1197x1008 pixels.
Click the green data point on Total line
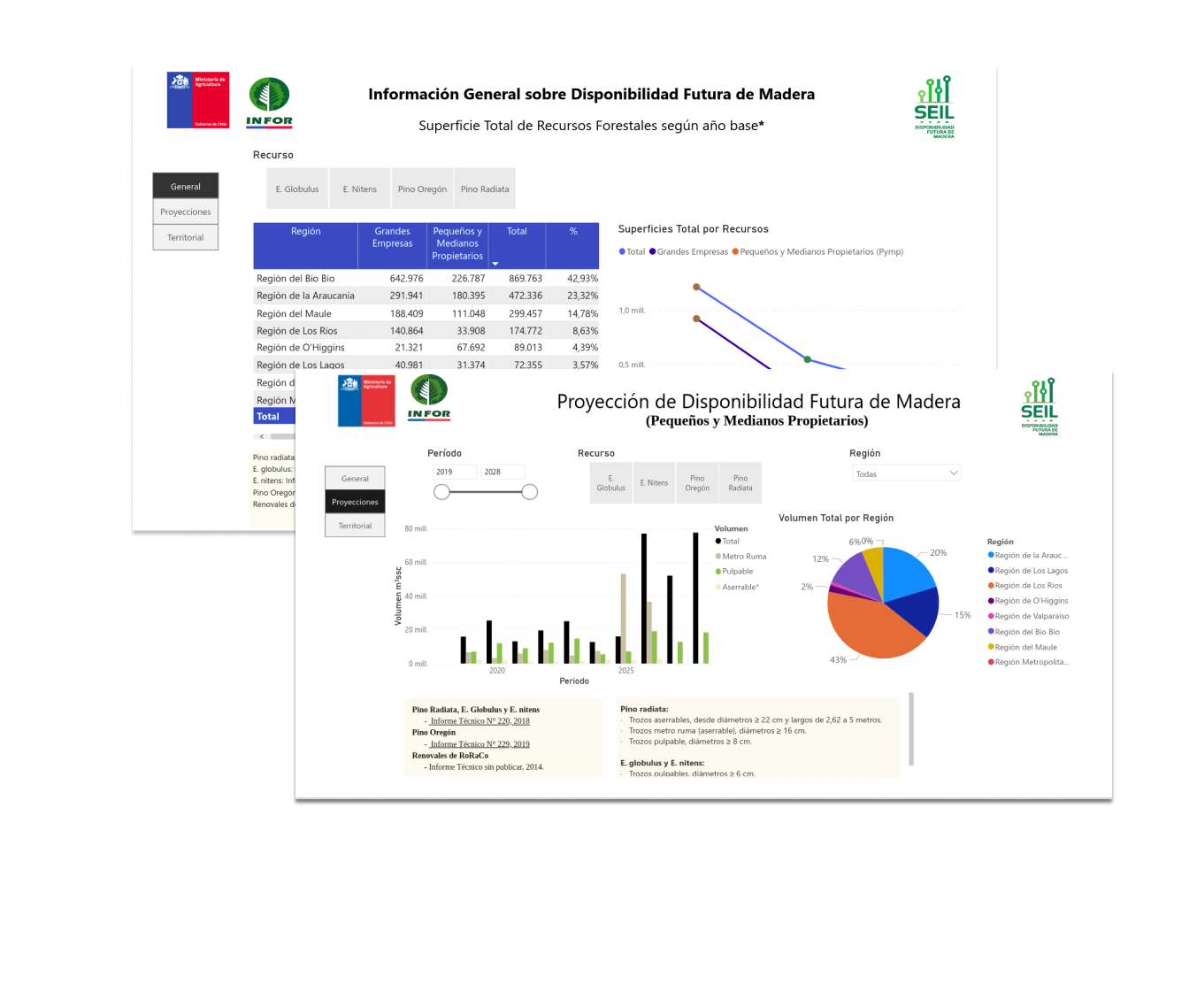click(807, 359)
